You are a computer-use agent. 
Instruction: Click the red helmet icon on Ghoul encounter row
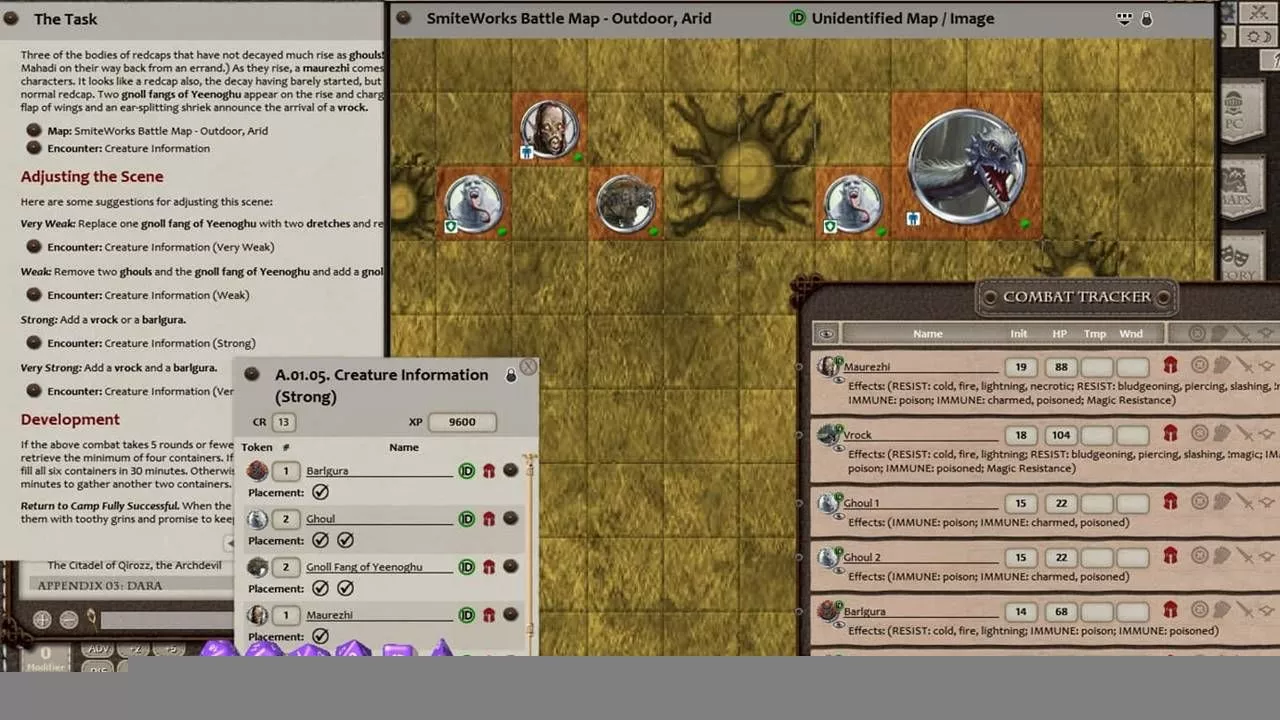[x=489, y=518]
